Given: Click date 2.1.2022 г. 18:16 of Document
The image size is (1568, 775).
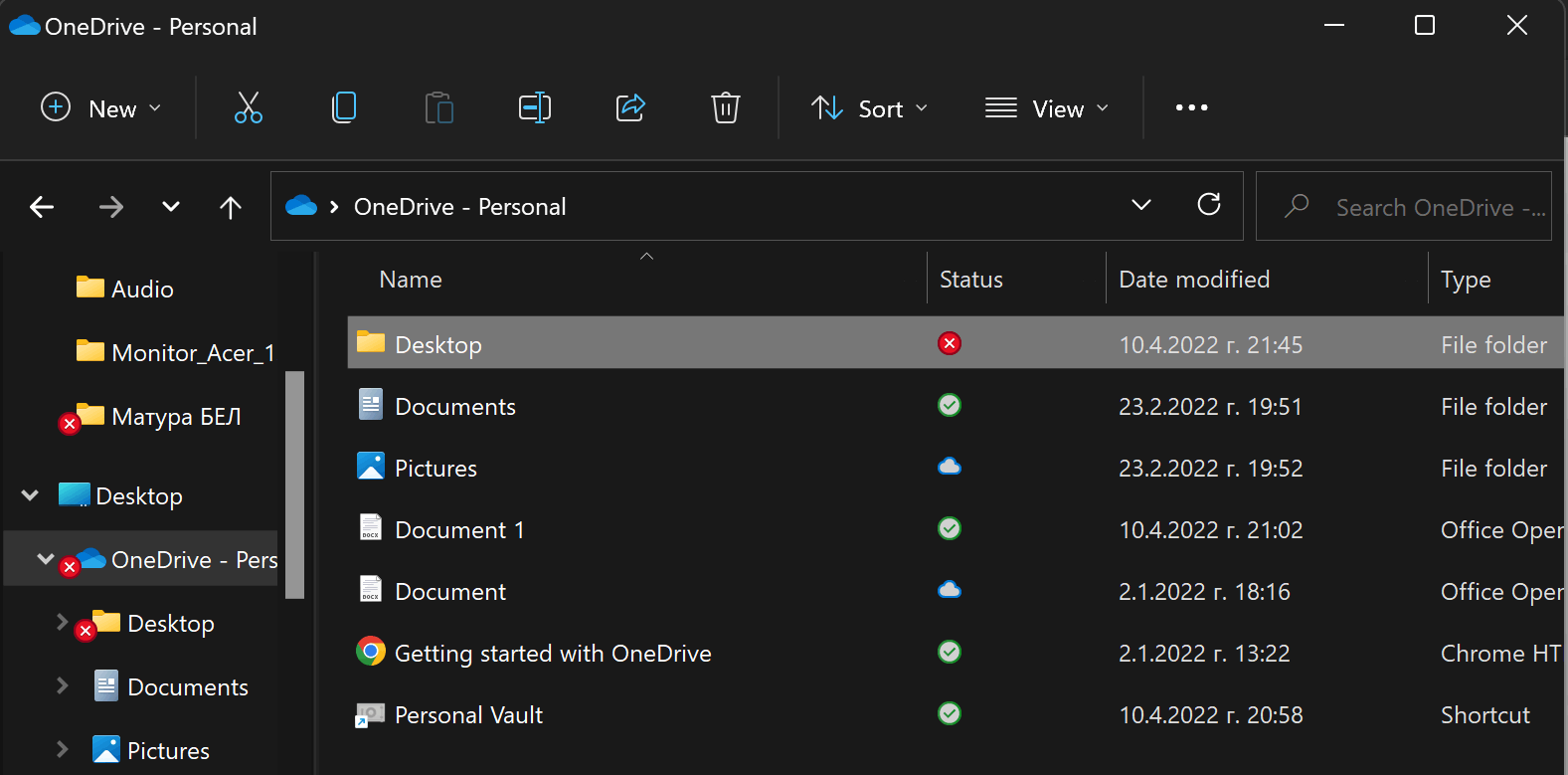Looking at the screenshot, I should click(x=1204, y=592).
